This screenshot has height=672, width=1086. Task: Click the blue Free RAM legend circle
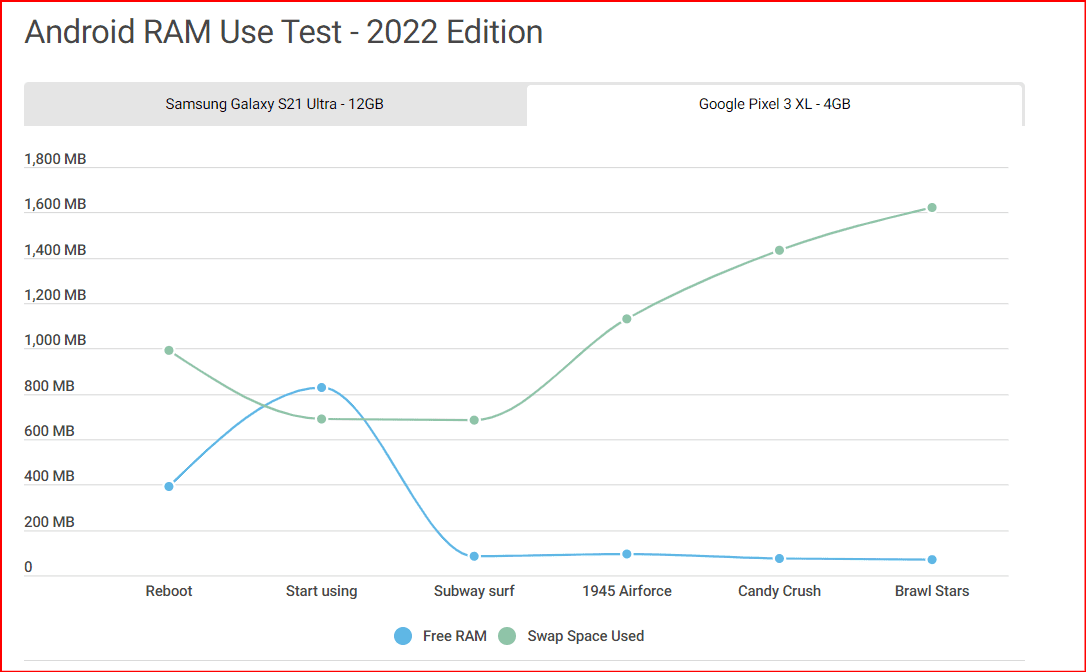(x=403, y=636)
